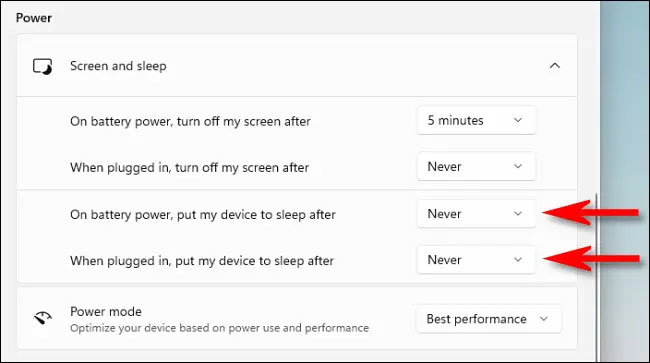Click the upper red arrow annotation

(x=591, y=213)
